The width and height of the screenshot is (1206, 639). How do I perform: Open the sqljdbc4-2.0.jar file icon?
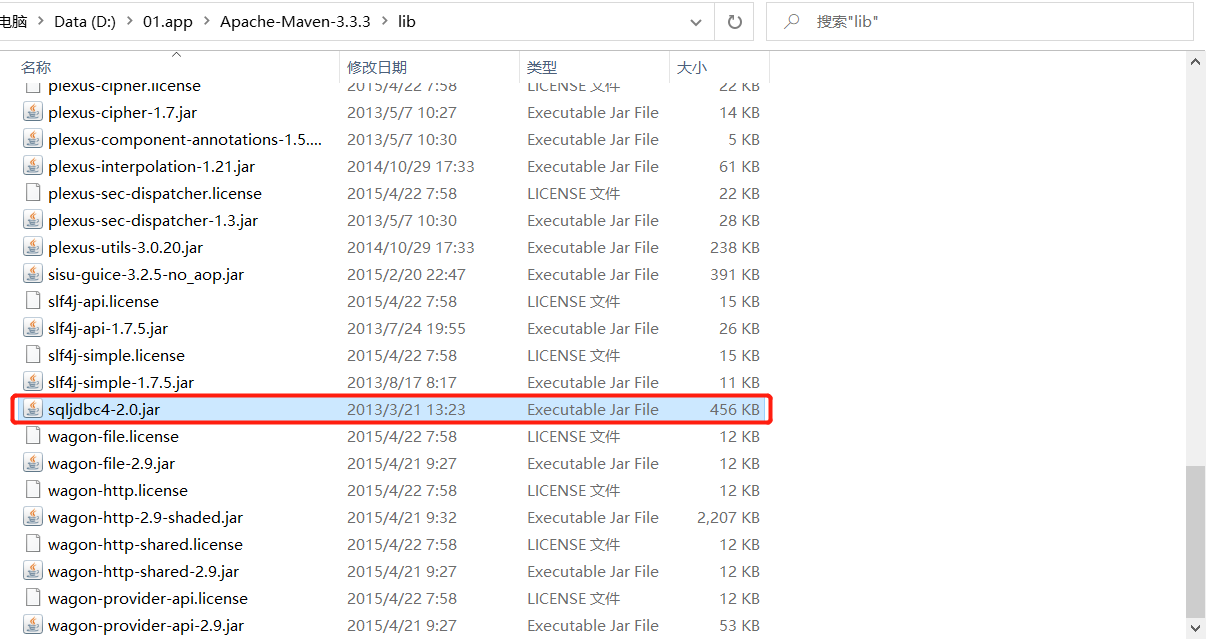click(33, 409)
